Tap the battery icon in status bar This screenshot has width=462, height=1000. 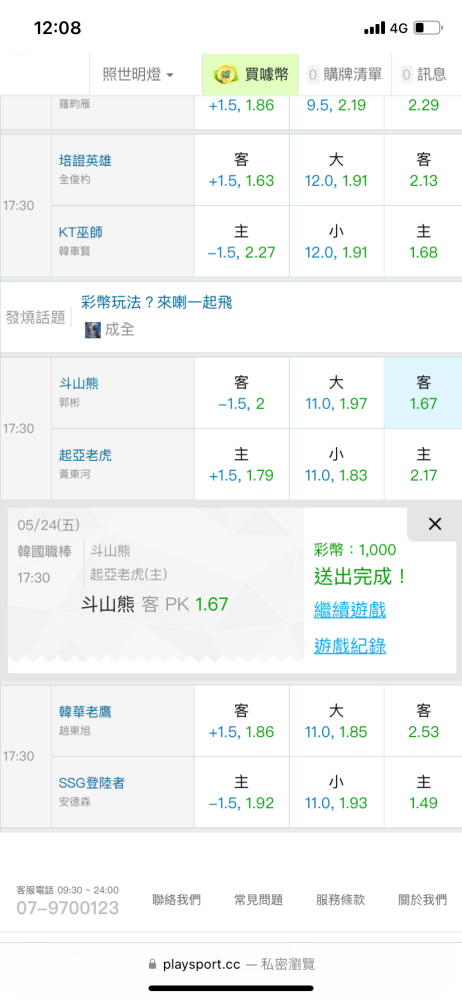[x=428, y=28]
